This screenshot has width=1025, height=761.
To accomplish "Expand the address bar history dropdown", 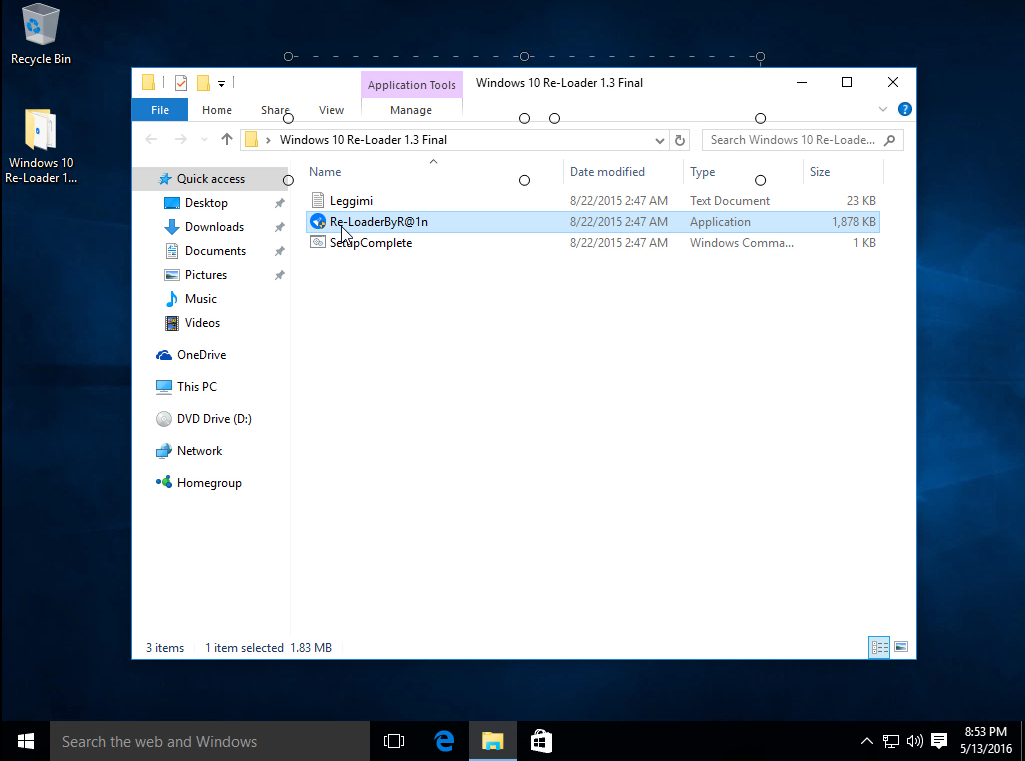I will coord(660,140).
